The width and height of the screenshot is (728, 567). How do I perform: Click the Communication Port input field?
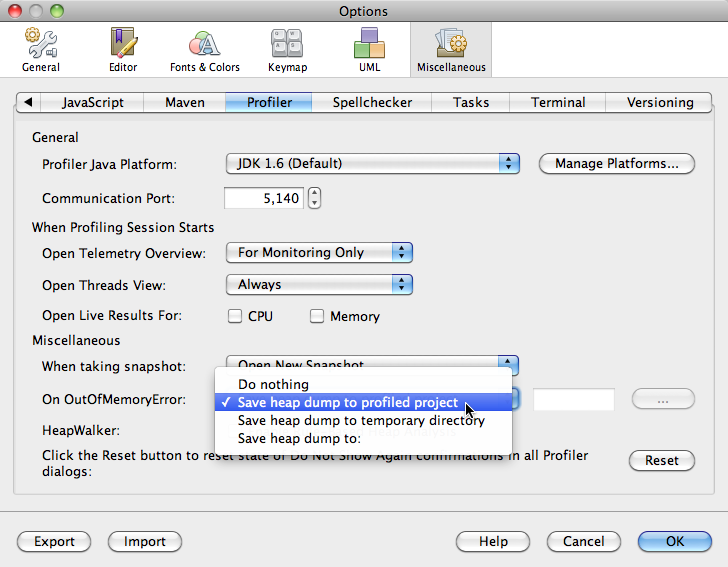(x=264, y=199)
